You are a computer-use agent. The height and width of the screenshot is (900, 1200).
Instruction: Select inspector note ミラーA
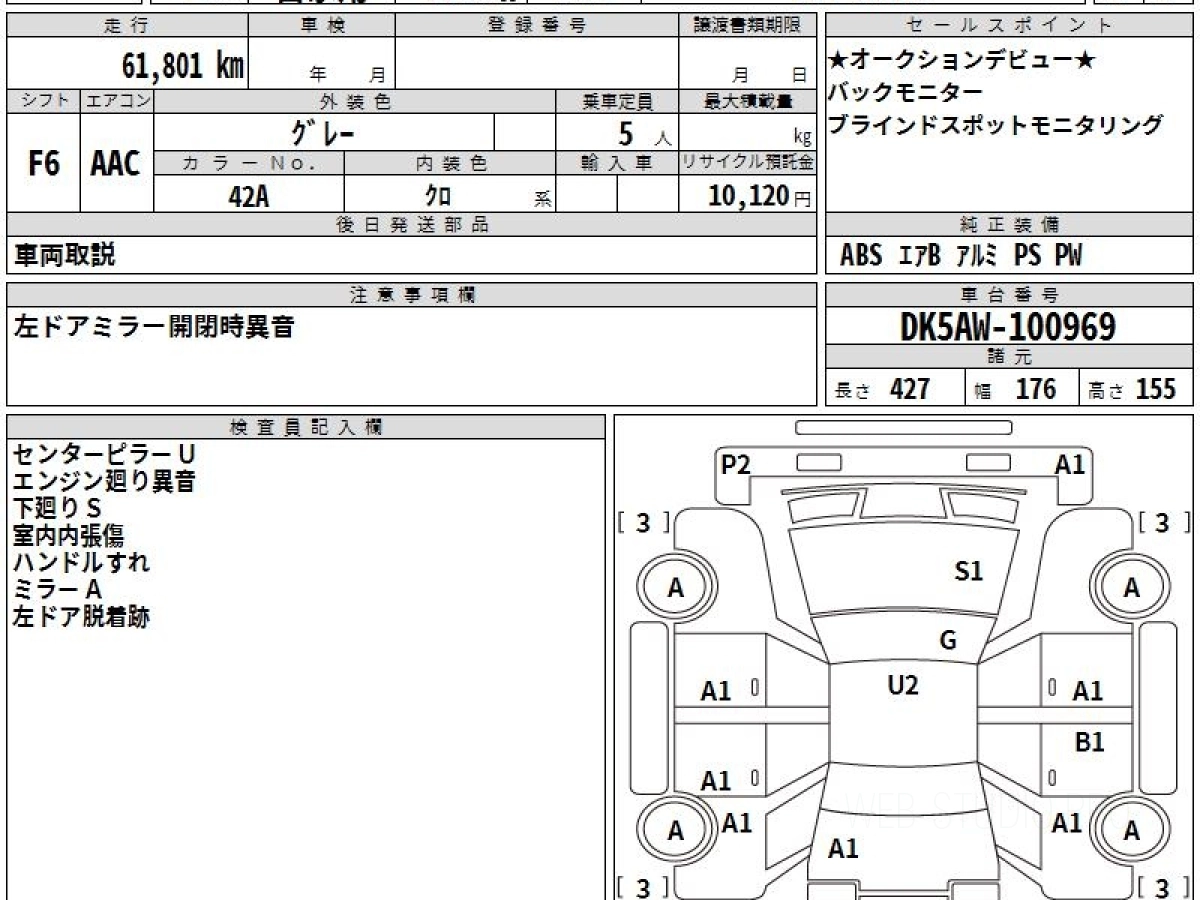tap(57, 590)
